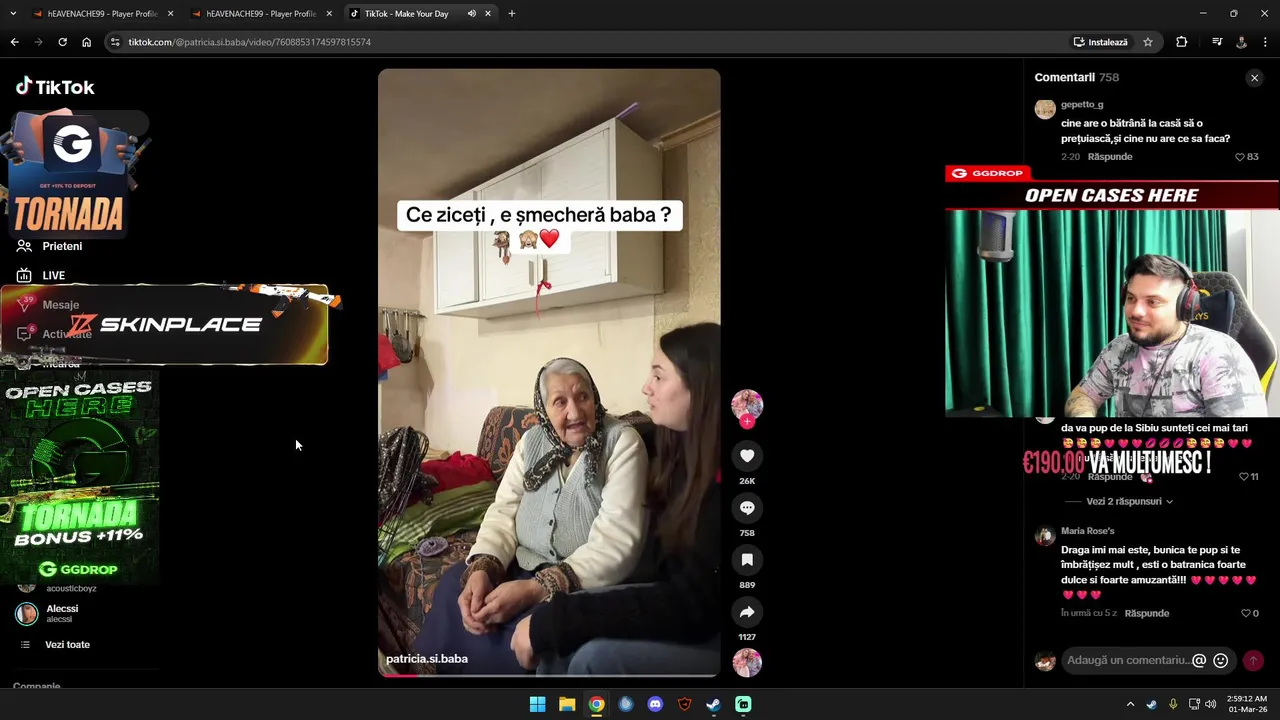Open a new browser tab

coord(512,14)
